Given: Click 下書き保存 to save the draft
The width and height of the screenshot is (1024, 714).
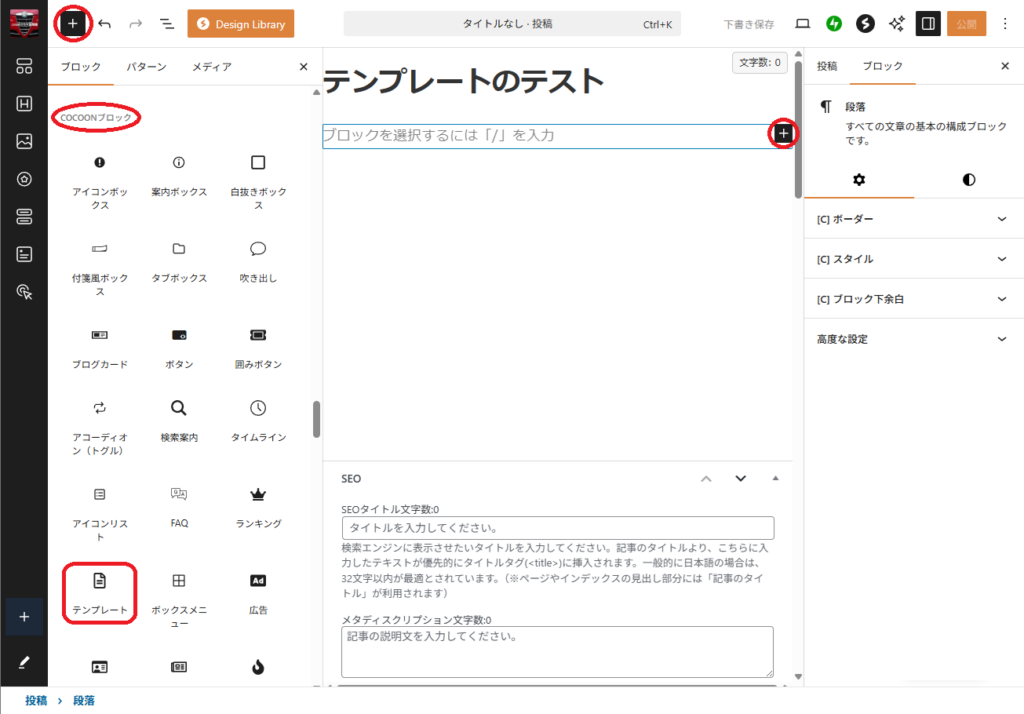Looking at the screenshot, I should tap(747, 22).
